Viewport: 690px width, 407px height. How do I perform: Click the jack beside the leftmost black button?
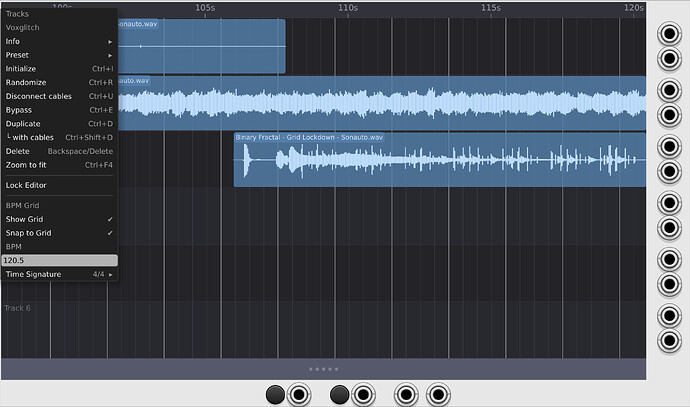pos(299,395)
